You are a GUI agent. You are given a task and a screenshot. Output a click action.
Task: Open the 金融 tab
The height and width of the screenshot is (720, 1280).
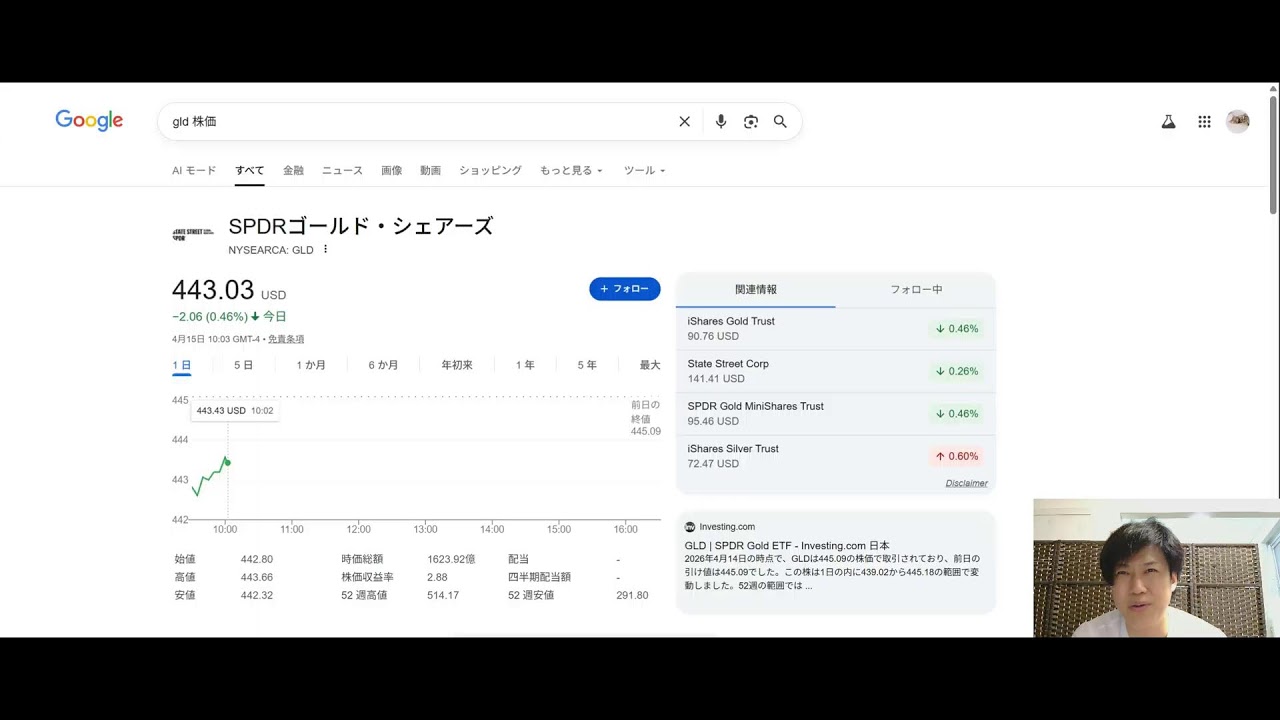(x=293, y=171)
